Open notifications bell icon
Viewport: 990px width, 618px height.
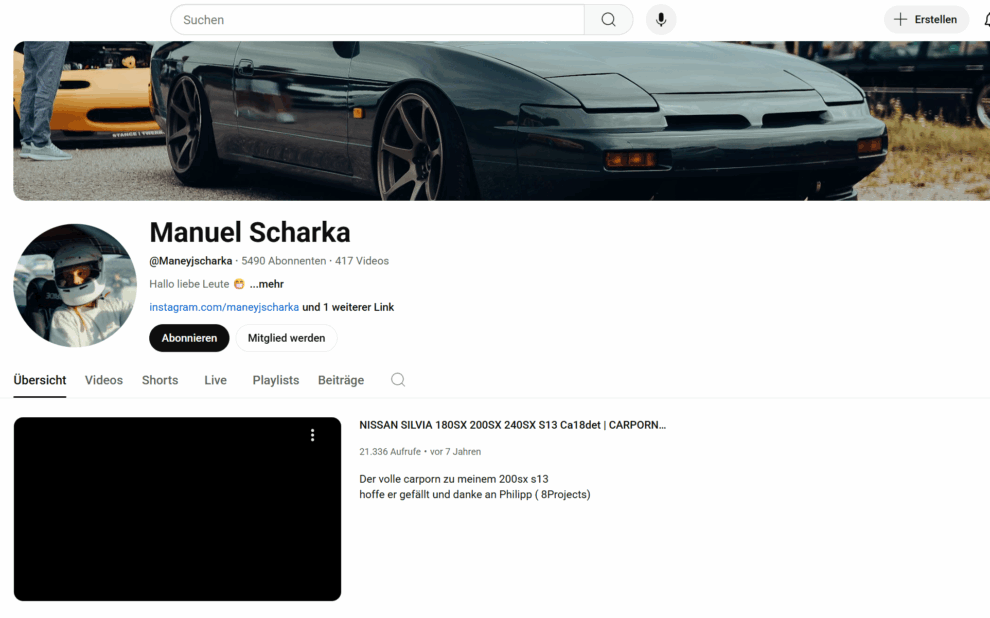(987, 20)
